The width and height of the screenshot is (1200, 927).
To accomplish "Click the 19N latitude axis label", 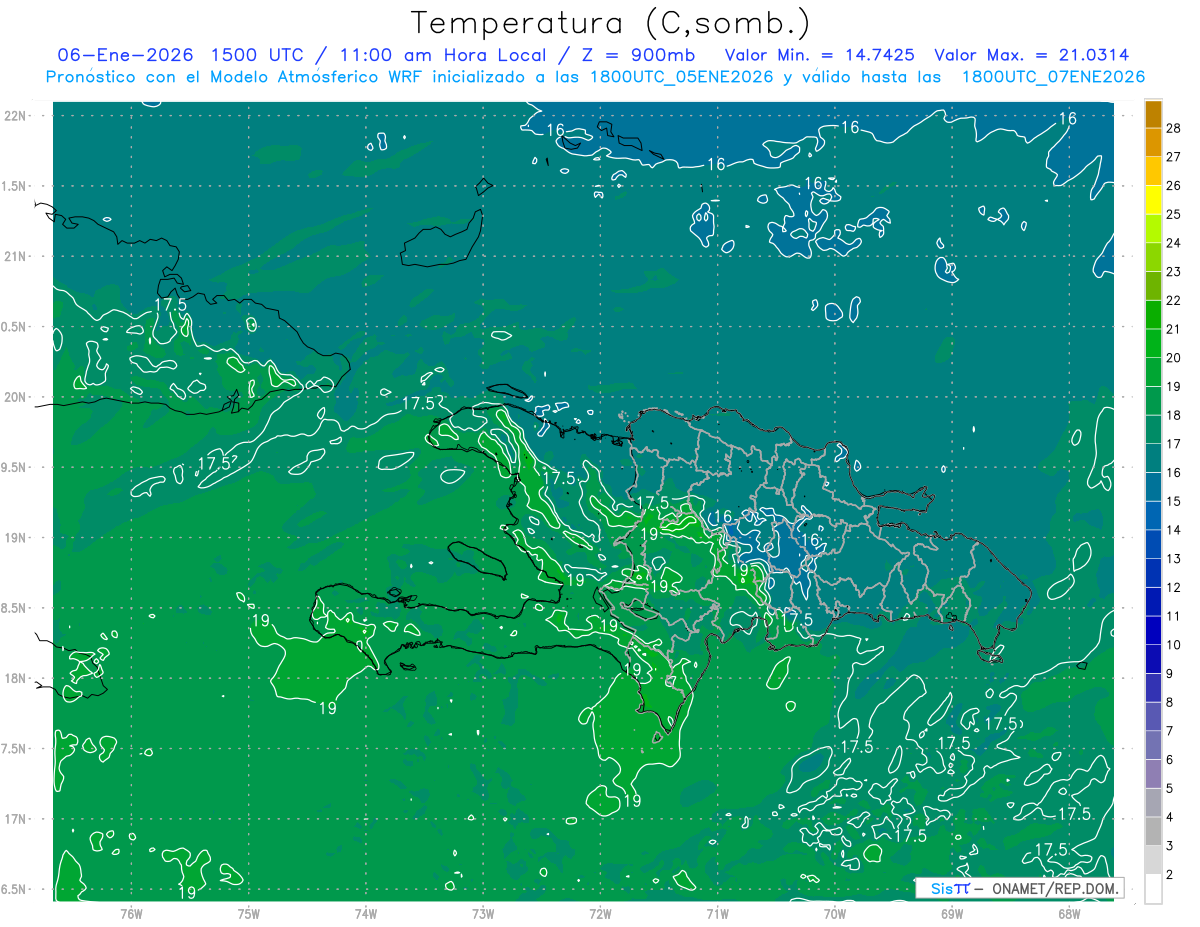I will point(17,538).
